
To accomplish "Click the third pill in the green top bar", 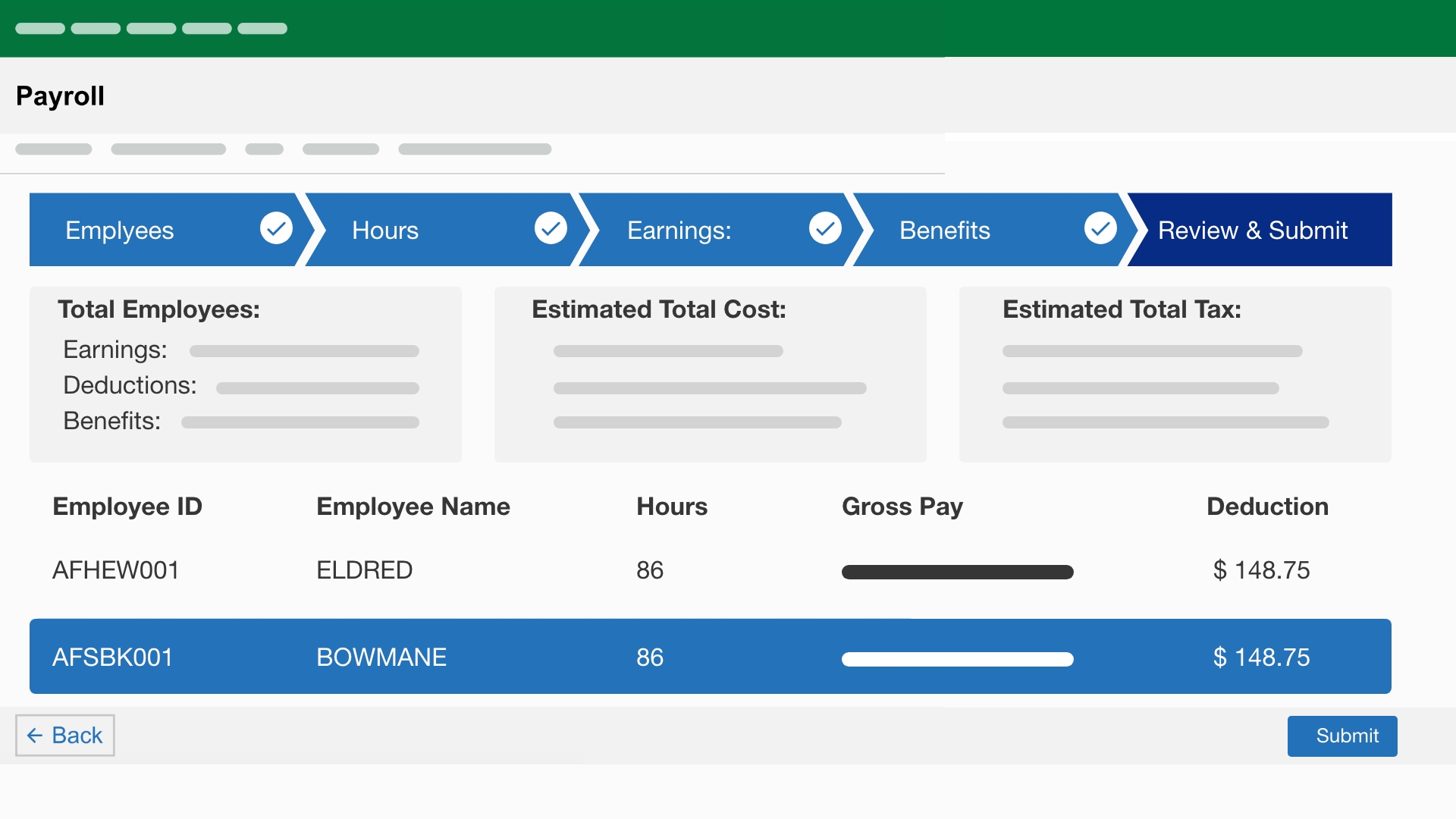I will click(152, 28).
